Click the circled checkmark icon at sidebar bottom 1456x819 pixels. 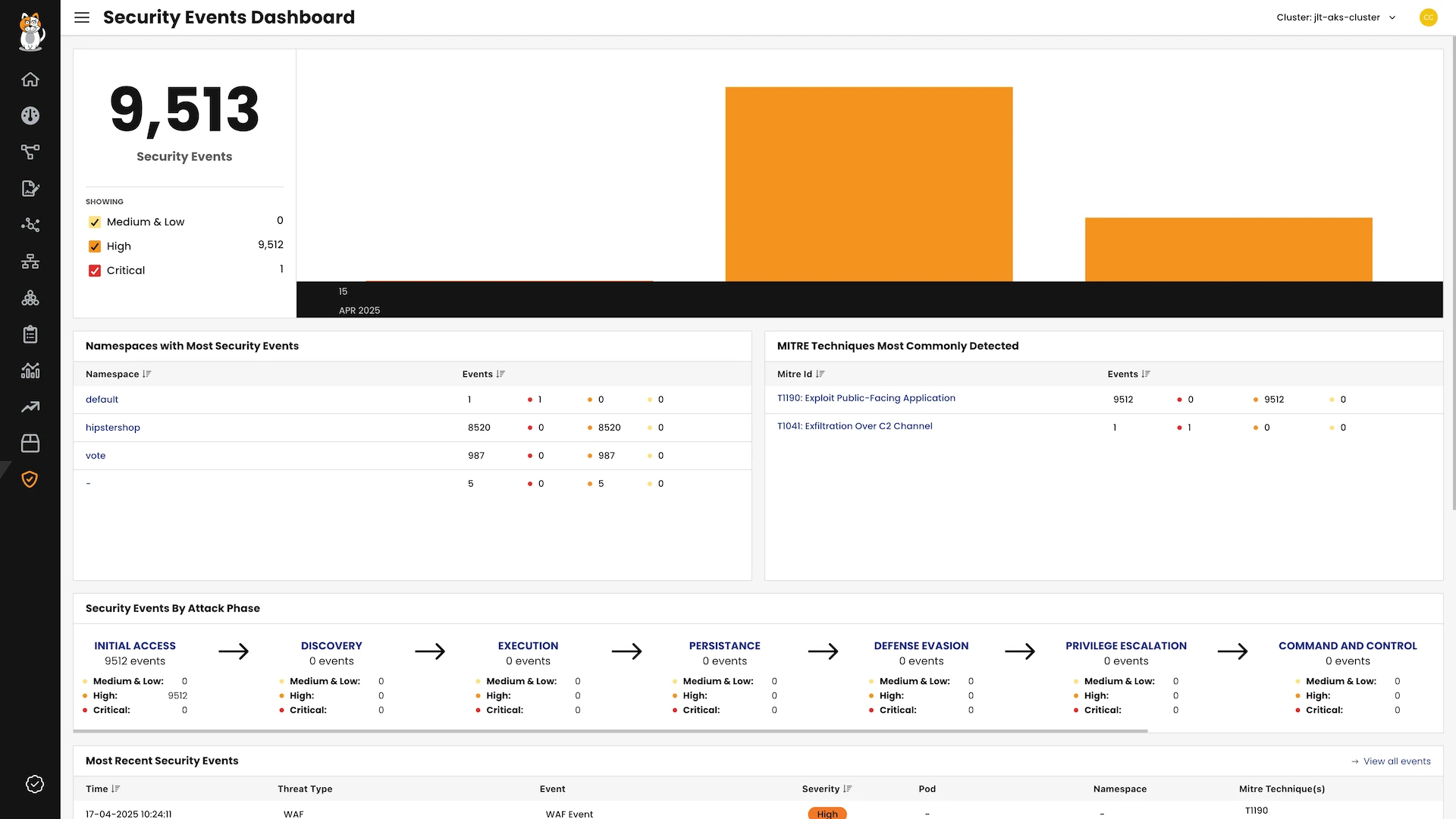click(x=35, y=784)
